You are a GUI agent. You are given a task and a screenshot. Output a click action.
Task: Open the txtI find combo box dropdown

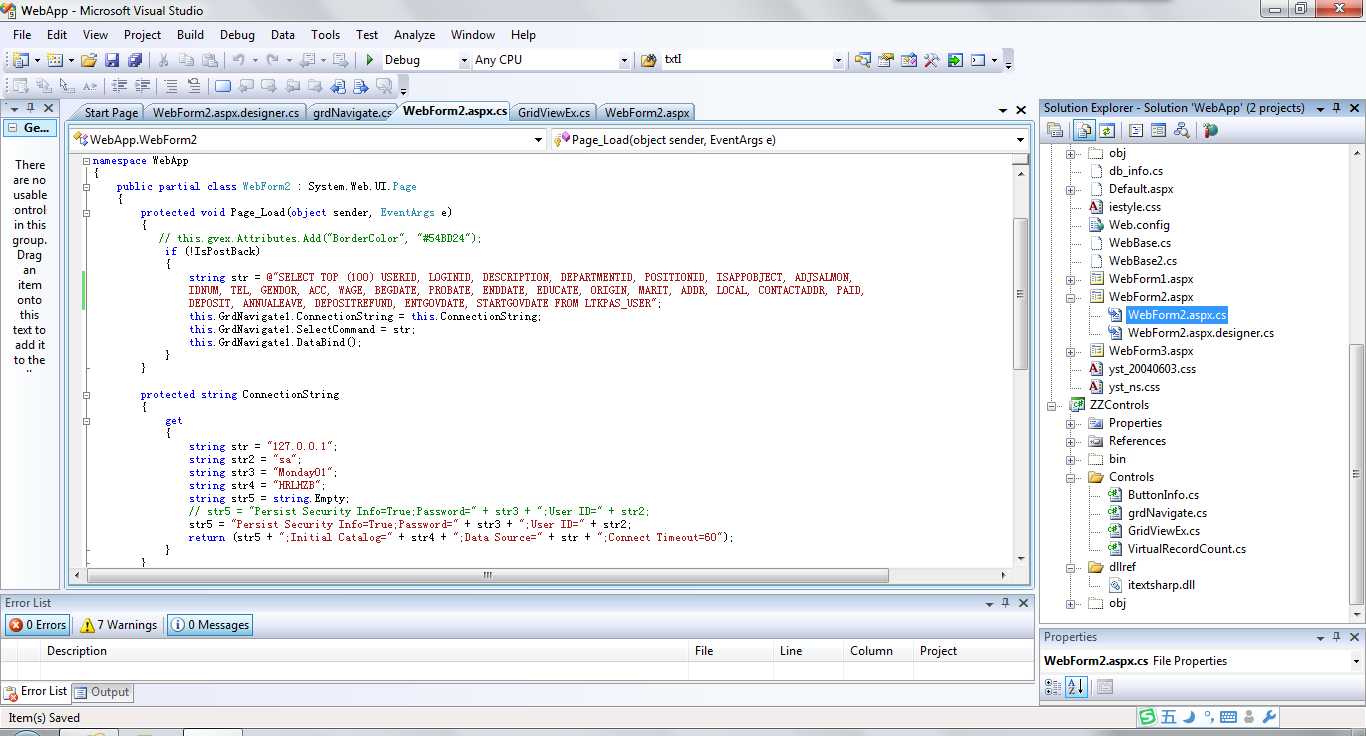coord(838,60)
